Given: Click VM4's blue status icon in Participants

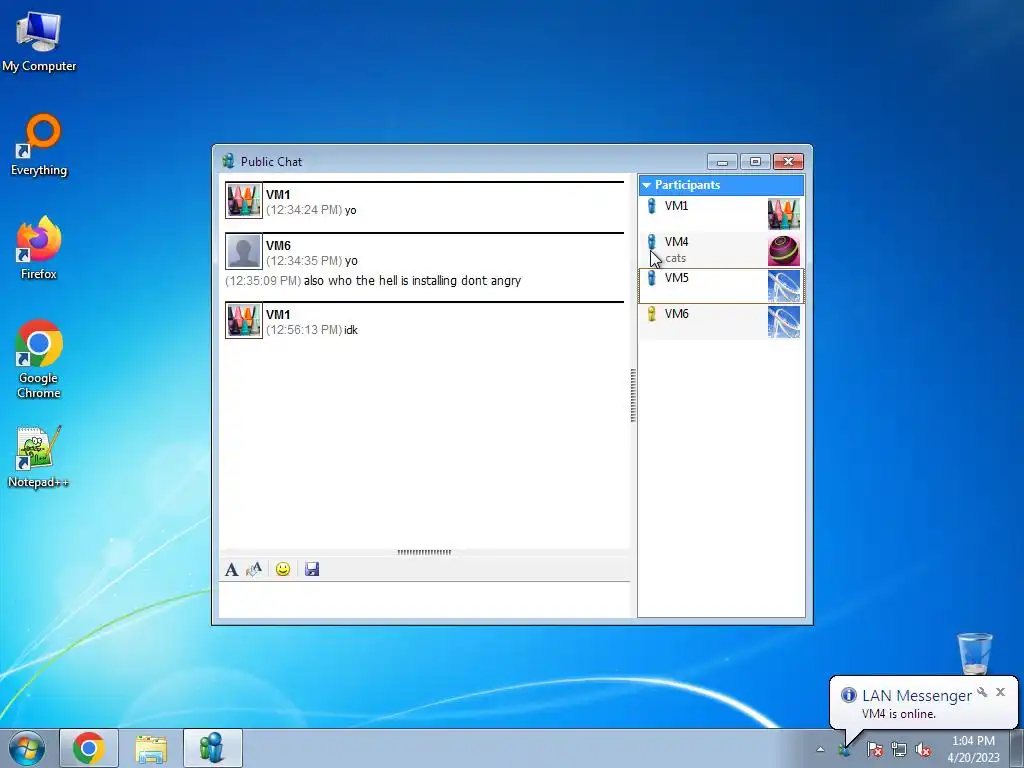Looking at the screenshot, I should pos(651,242).
